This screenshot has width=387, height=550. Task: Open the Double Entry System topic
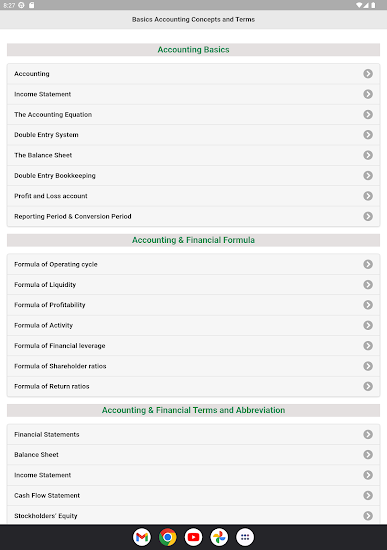pyautogui.click(x=193, y=135)
